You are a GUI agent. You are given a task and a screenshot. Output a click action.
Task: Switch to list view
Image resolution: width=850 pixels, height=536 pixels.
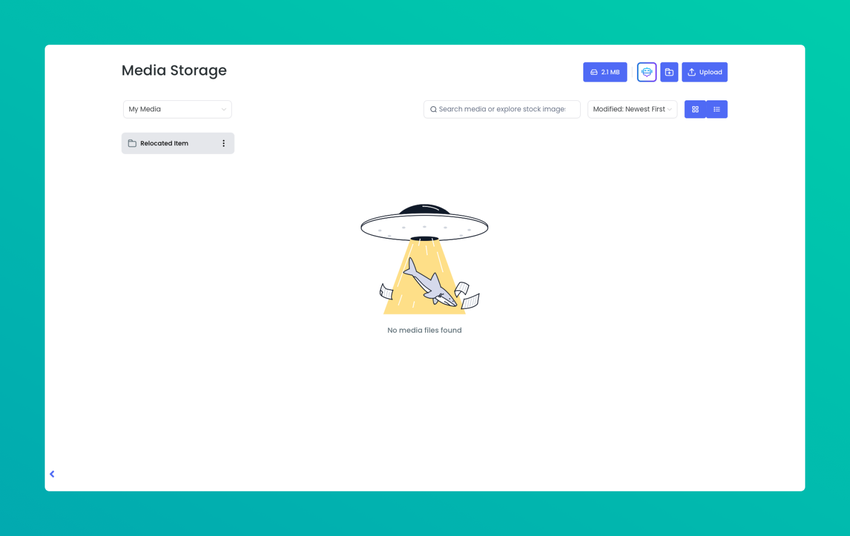coord(717,109)
